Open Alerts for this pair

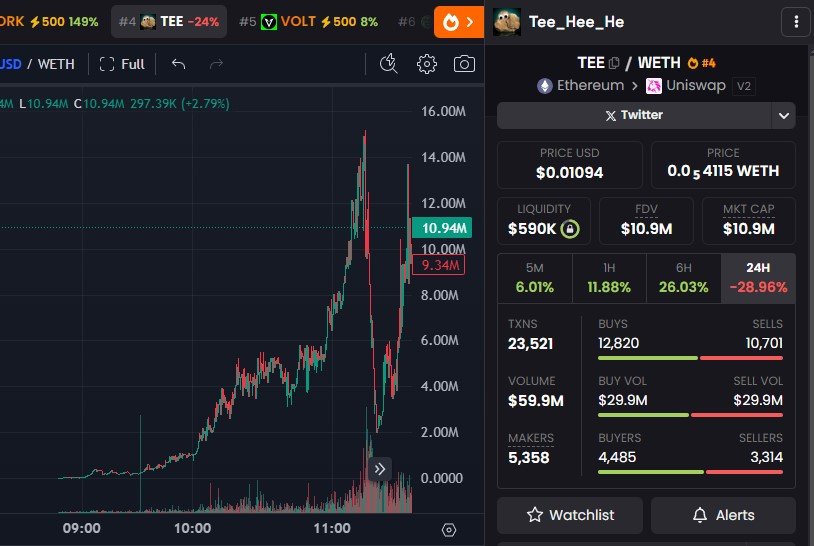[723, 515]
